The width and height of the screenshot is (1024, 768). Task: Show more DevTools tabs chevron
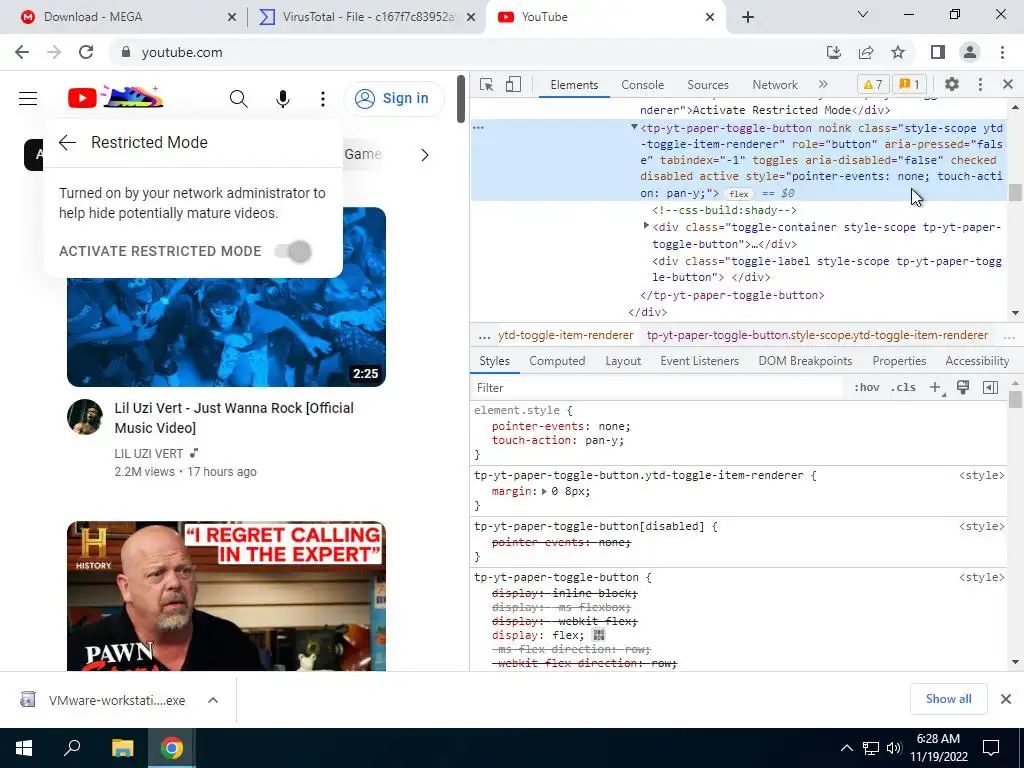point(823,84)
